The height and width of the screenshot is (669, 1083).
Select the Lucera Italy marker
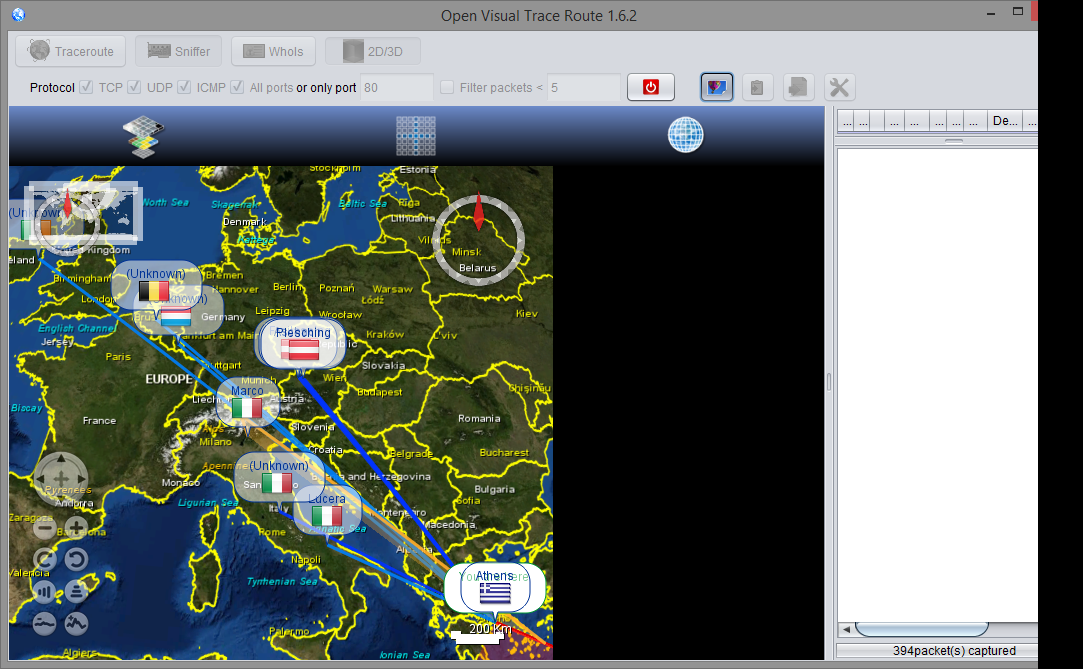(x=327, y=510)
